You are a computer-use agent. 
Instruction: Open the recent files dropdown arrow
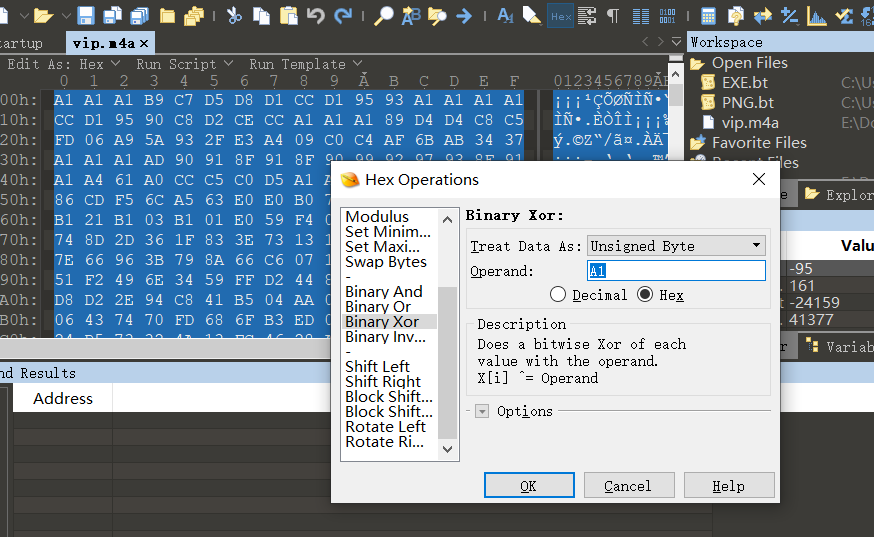click(66, 16)
